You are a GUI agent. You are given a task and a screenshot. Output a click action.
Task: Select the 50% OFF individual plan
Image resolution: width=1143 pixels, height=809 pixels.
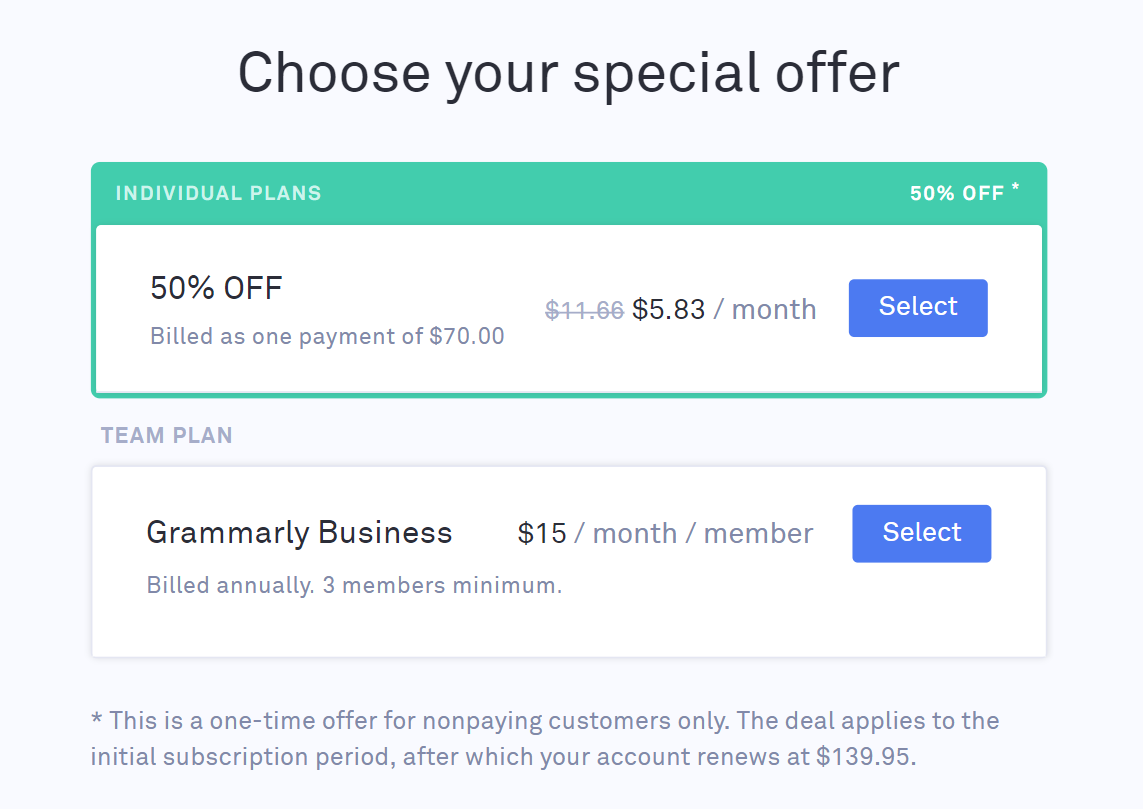pyautogui.click(x=917, y=308)
